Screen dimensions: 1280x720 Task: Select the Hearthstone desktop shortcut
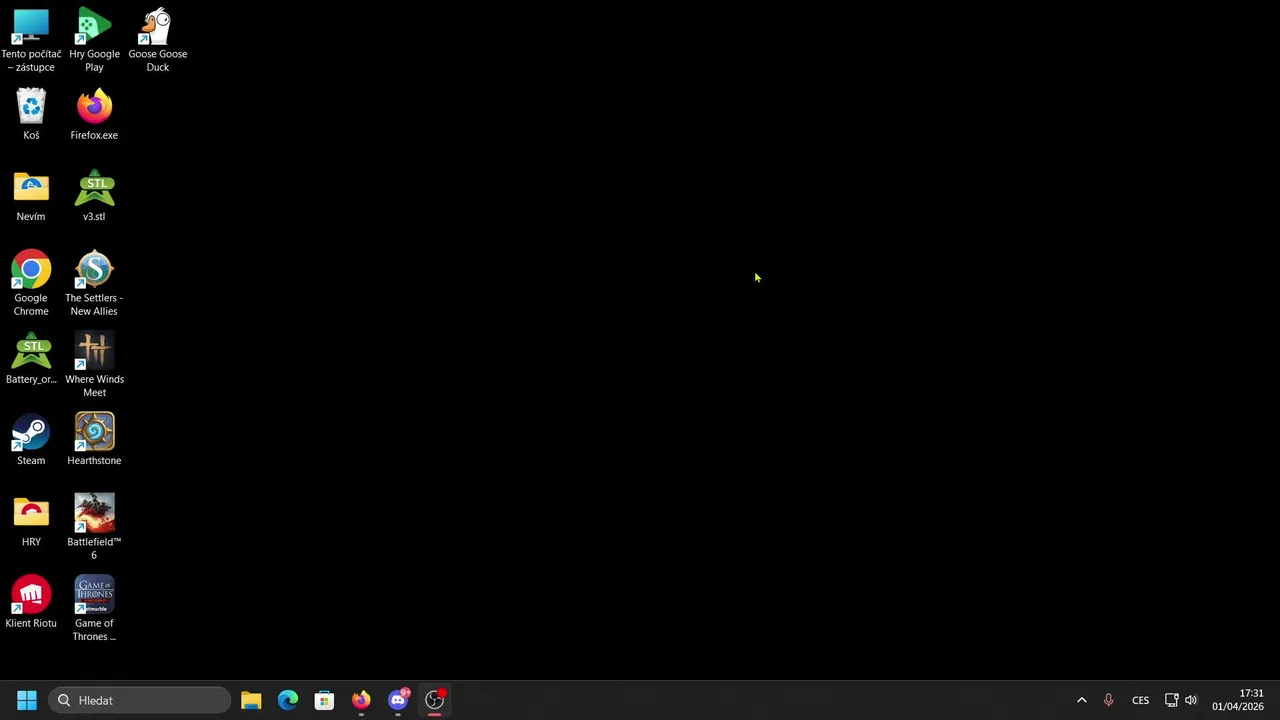point(94,439)
